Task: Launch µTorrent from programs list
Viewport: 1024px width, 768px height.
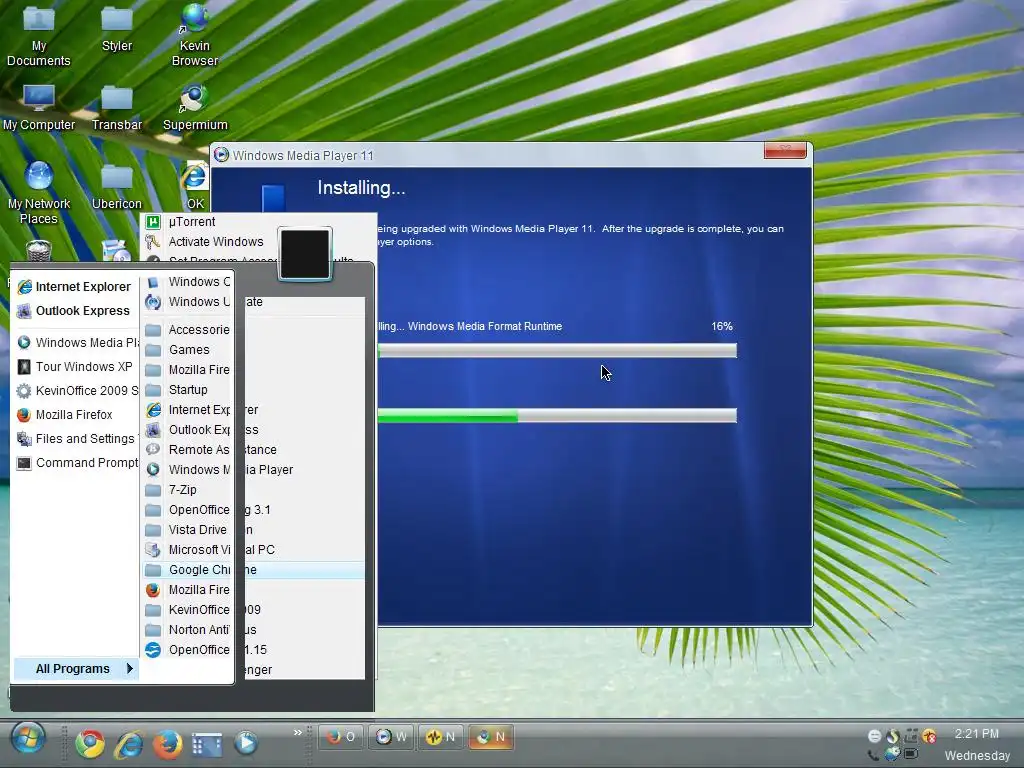Action: [258, 222]
